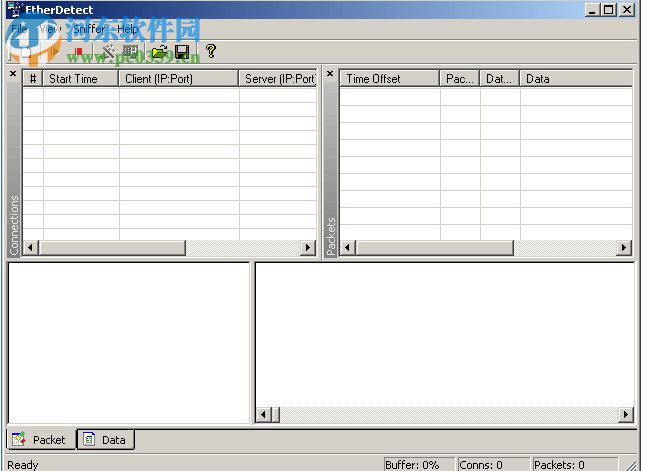Click the Conns: 0 status field

coord(493,465)
